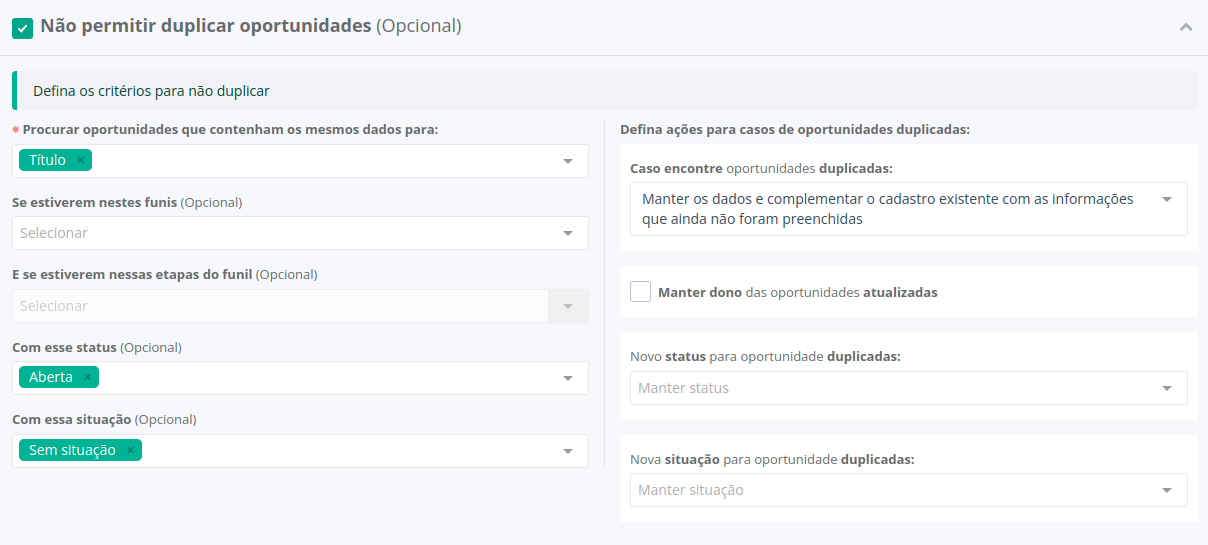The width and height of the screenshot is (1208, 545).
Task: Remove the Sem situação tag
Action: point(130,450)
